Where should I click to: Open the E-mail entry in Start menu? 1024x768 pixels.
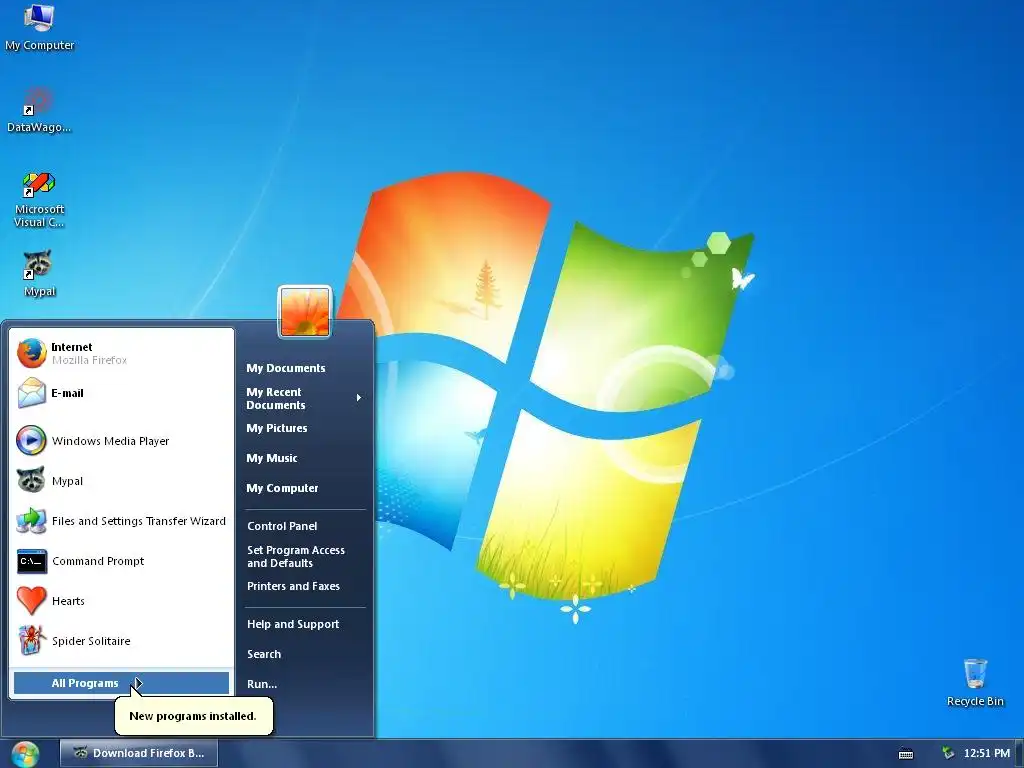121,393
